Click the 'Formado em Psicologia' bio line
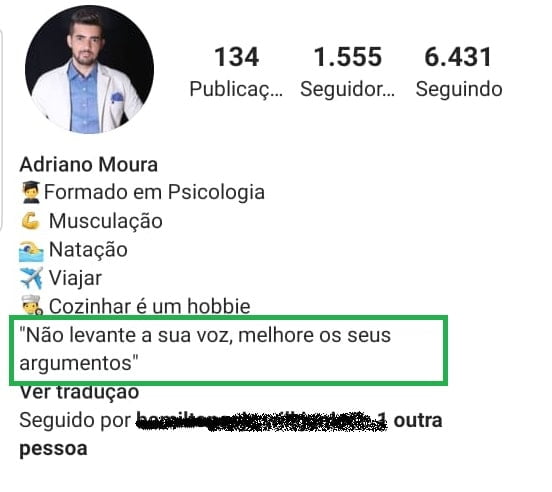The image size is (552, 492). tap(154, 192)
